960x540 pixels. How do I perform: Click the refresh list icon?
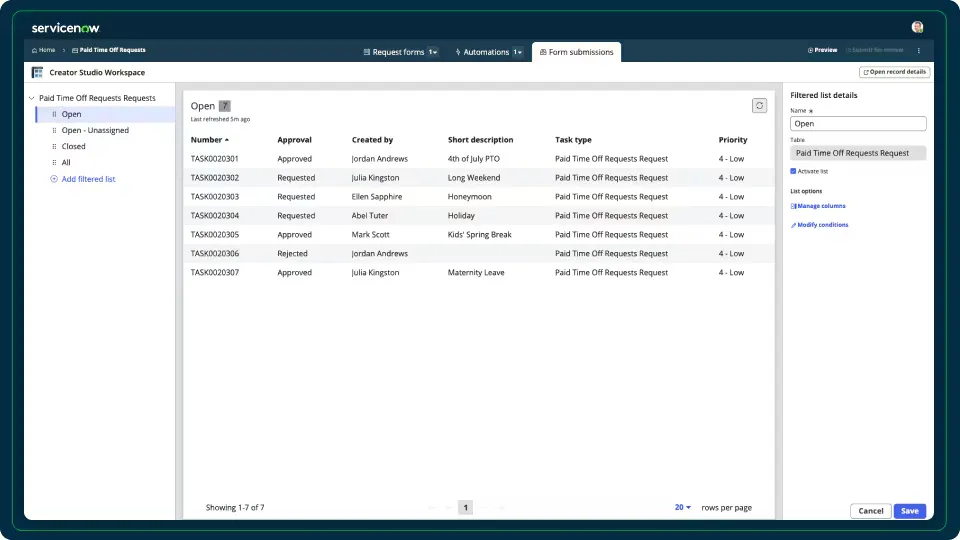[x=759, y=106]
